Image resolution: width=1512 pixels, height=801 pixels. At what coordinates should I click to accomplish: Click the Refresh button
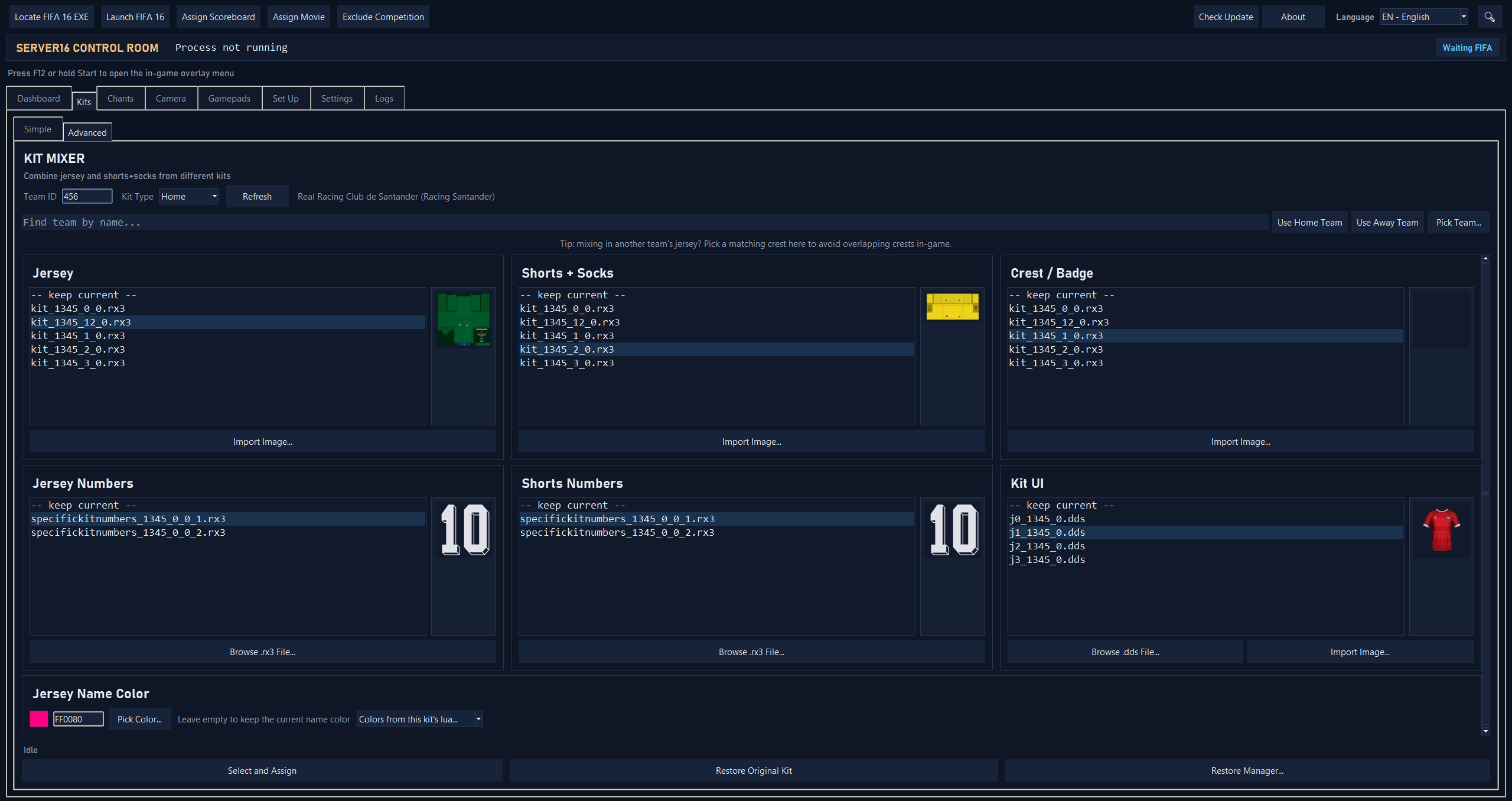pos(257,196)
